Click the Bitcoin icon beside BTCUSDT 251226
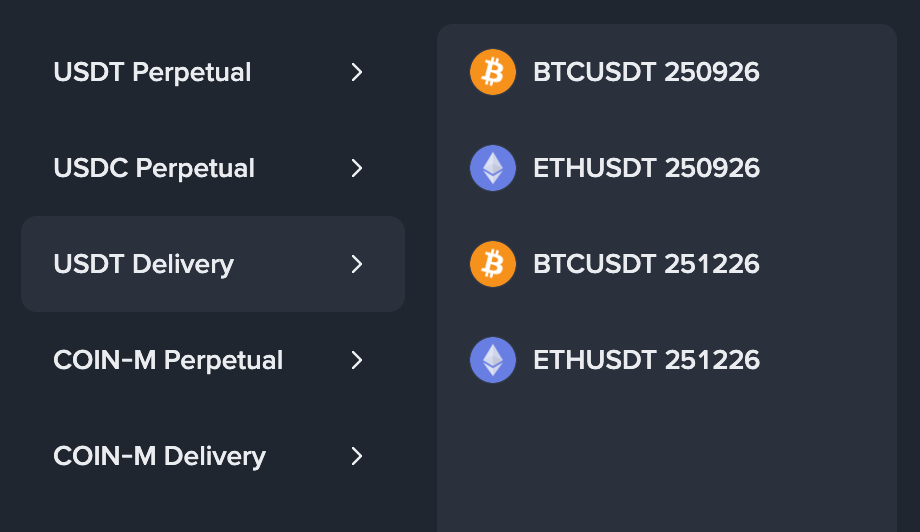 (493, 264)
